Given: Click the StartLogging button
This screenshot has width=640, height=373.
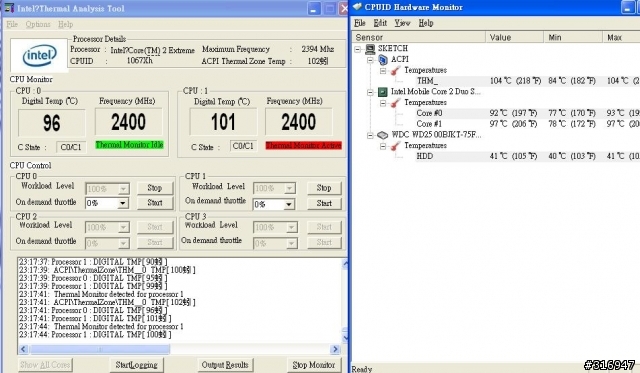Looking at the screenshot, I should point(136,365).
